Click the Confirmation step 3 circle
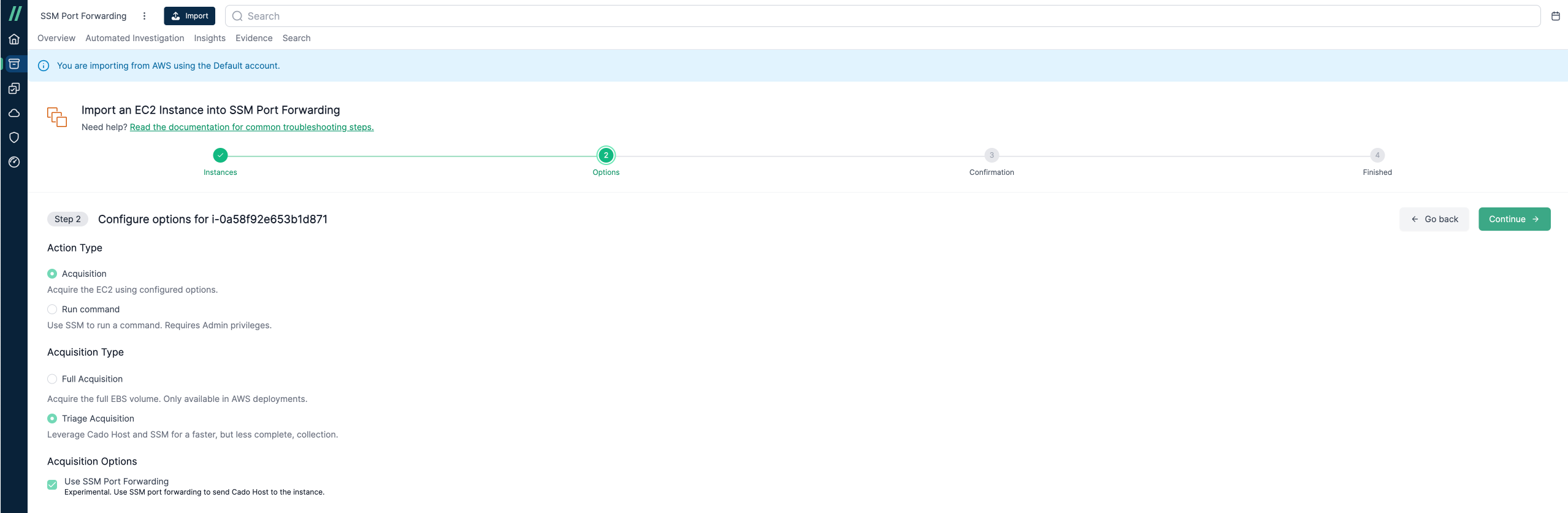 click(992, 155)
